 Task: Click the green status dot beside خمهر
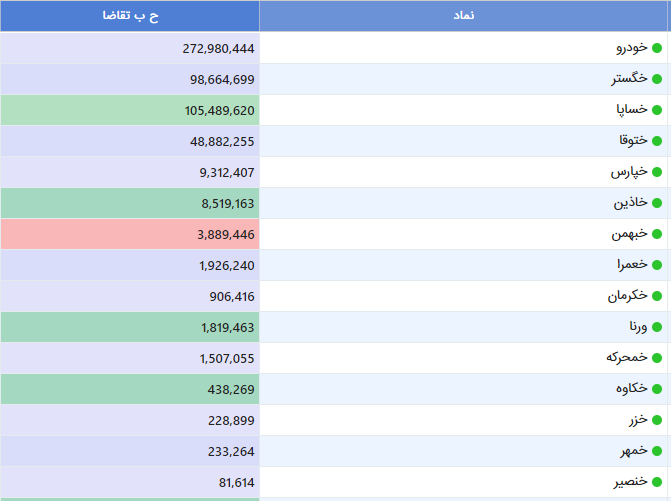(657, 451)
